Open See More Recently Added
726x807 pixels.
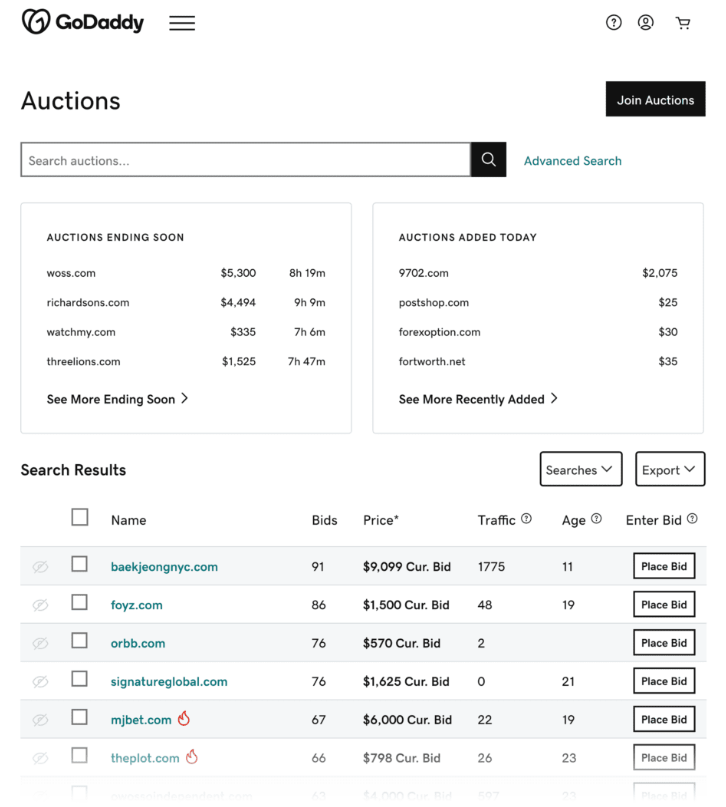(x=478, y=399)
